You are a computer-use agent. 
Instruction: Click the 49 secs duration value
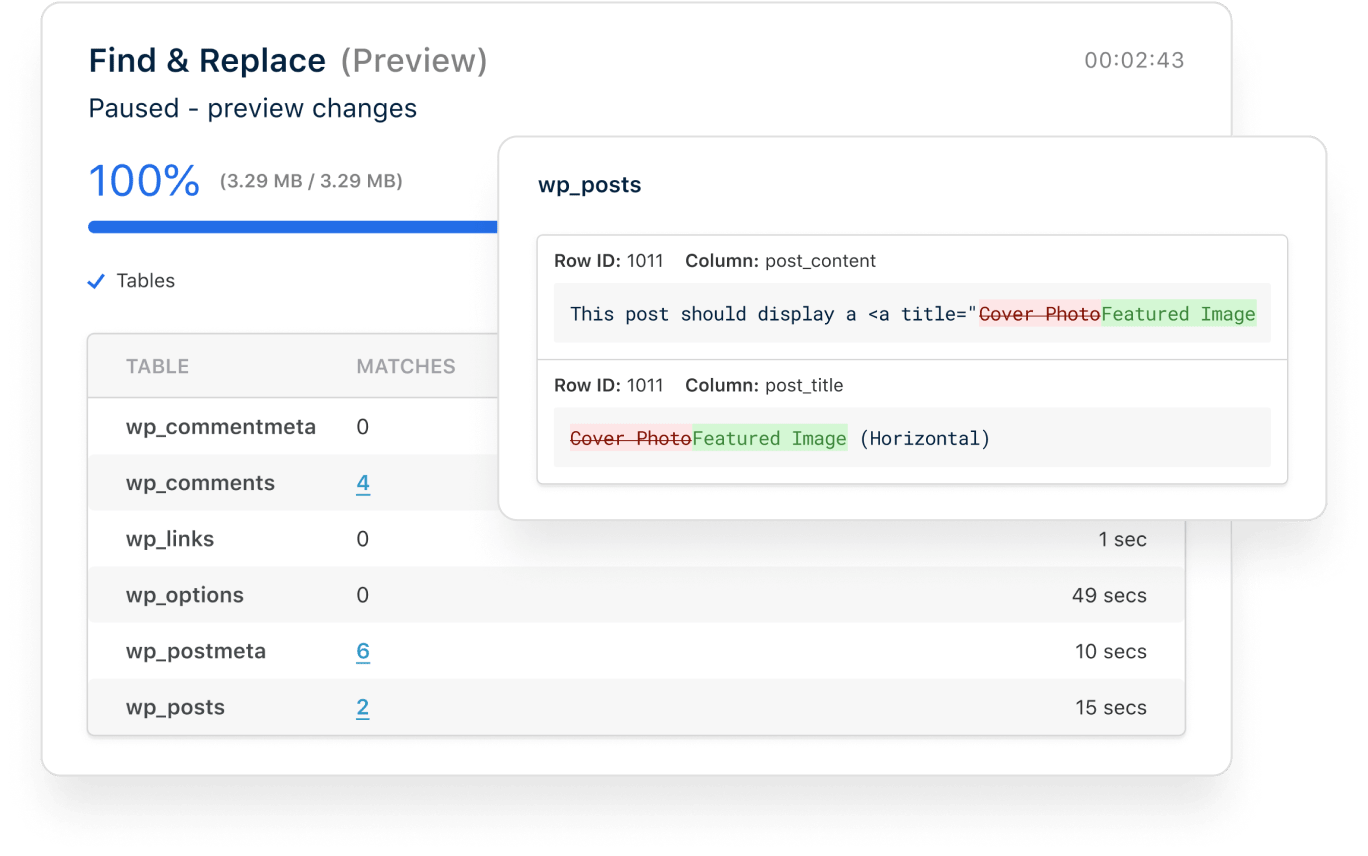point(1109,595)
